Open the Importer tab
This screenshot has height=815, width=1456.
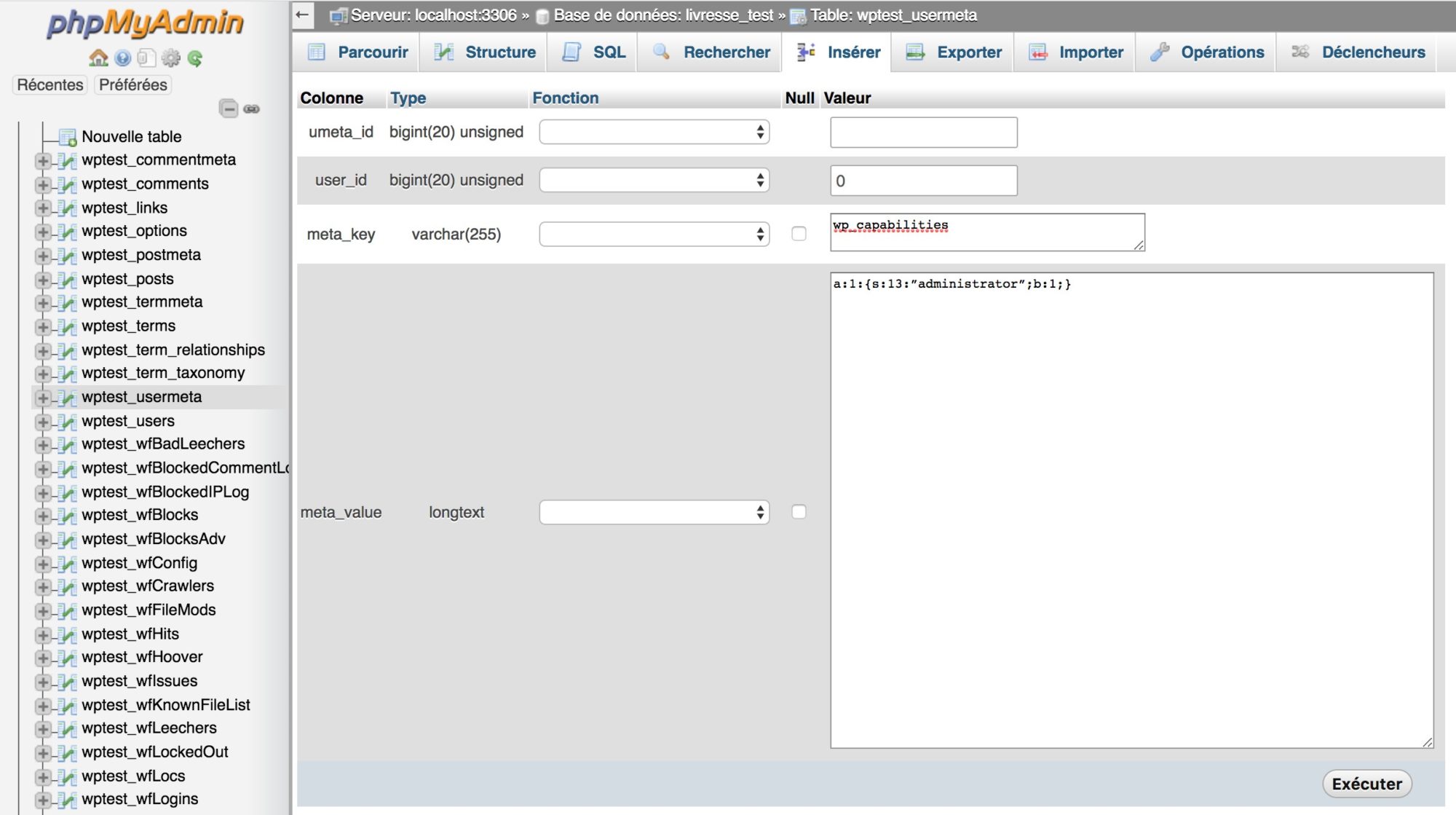click(x=1075, y=52)
